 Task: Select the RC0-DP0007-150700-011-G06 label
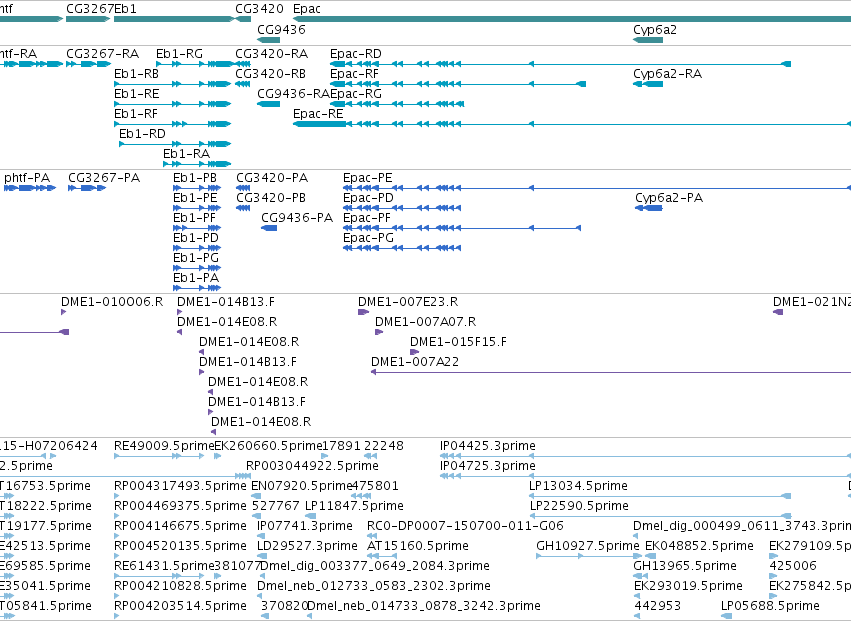(x=466, y=526)
